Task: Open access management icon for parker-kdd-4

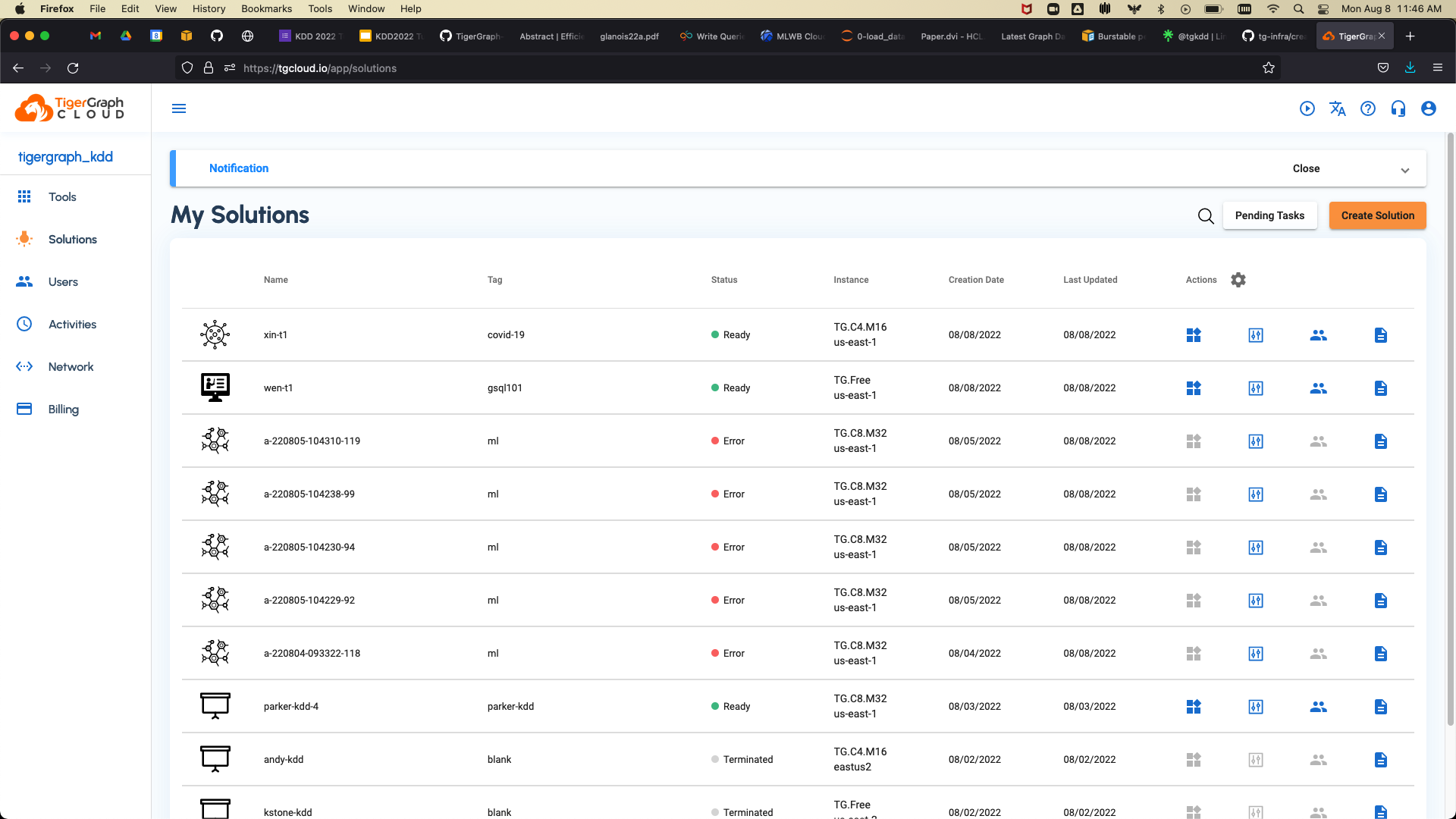Action: pos(1318,707)
